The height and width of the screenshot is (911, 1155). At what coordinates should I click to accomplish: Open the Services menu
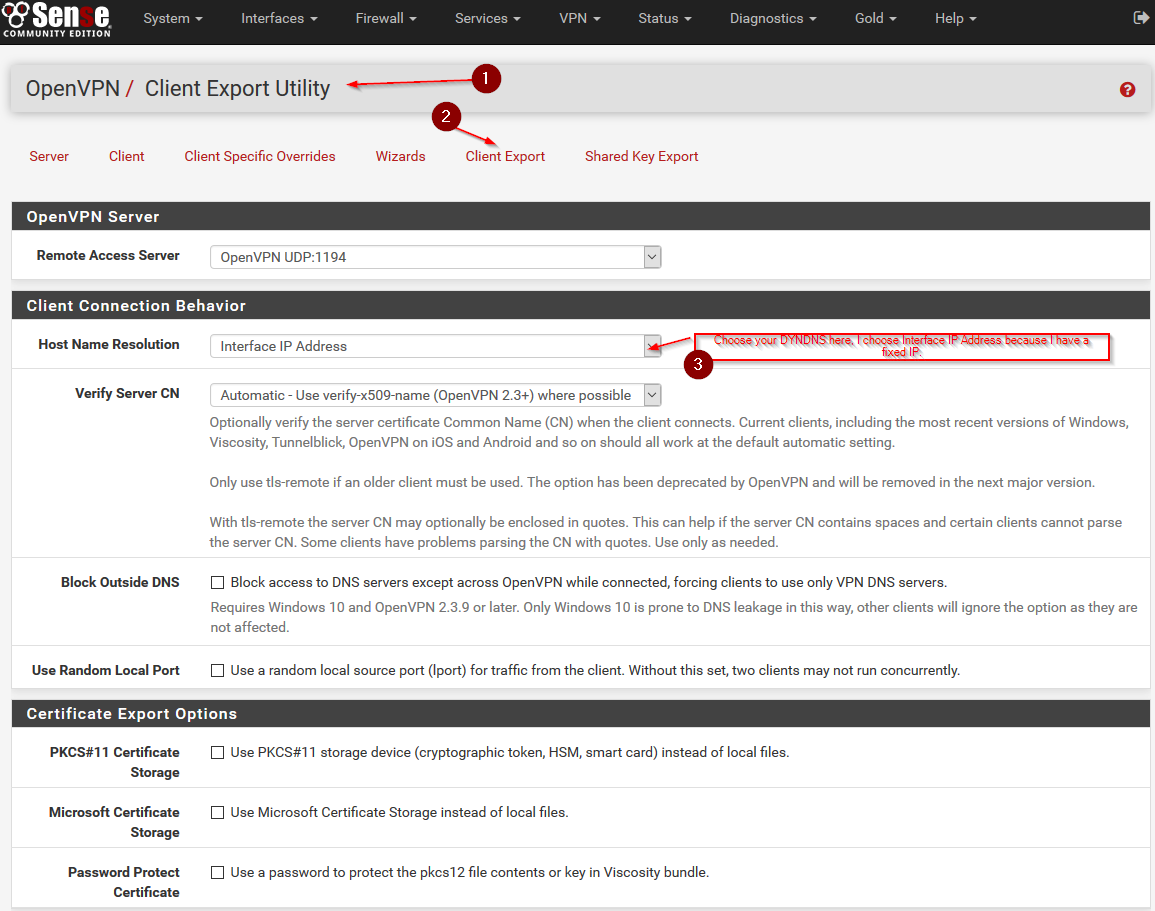pyautogui.click(x=488, y=18)
